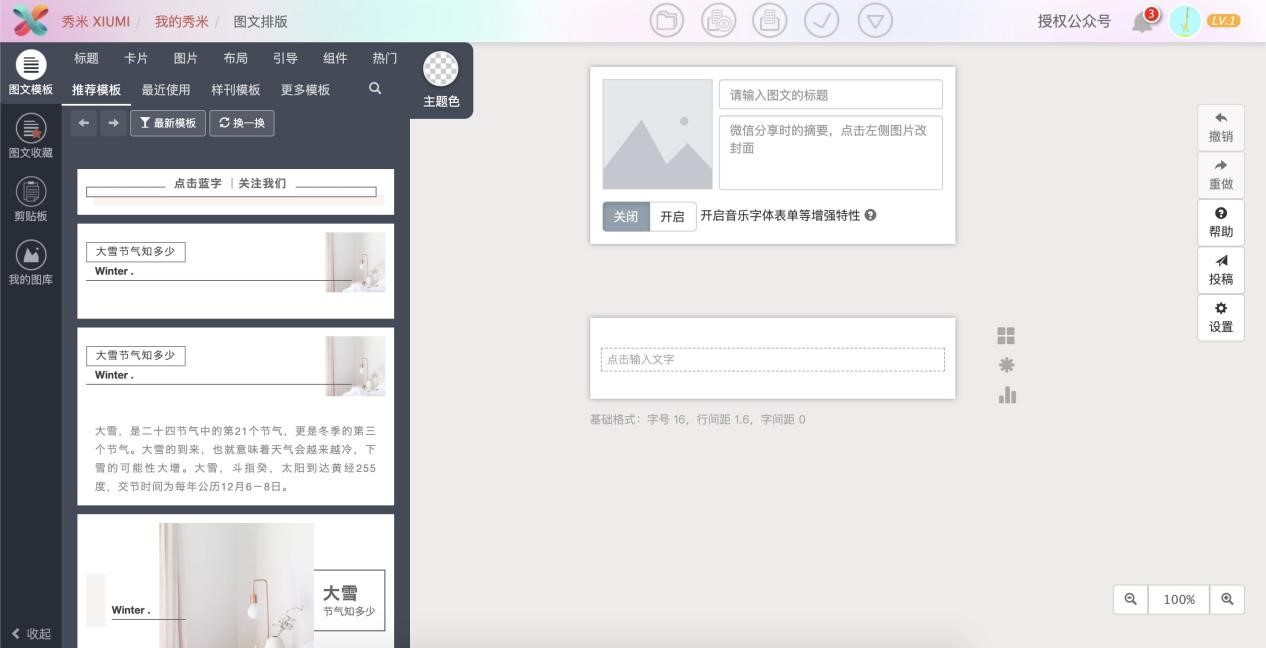
Task: Click 基础格式 font settings text
Action: click(x=698, y=419)
